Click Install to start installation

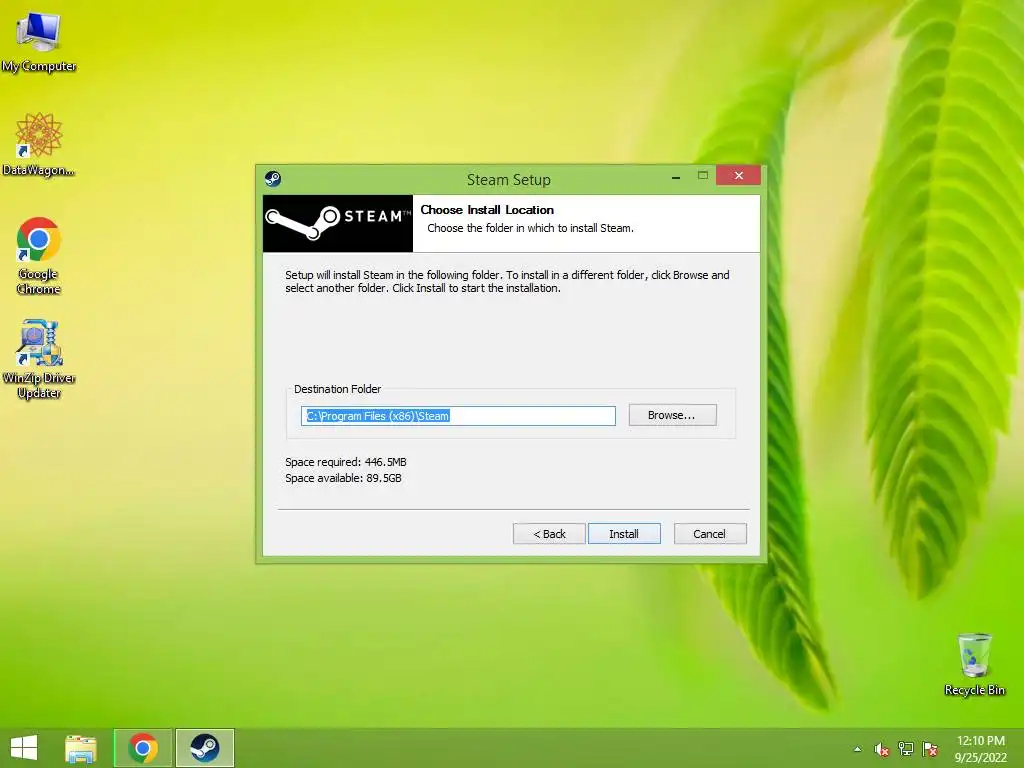[x=624, y=534]
